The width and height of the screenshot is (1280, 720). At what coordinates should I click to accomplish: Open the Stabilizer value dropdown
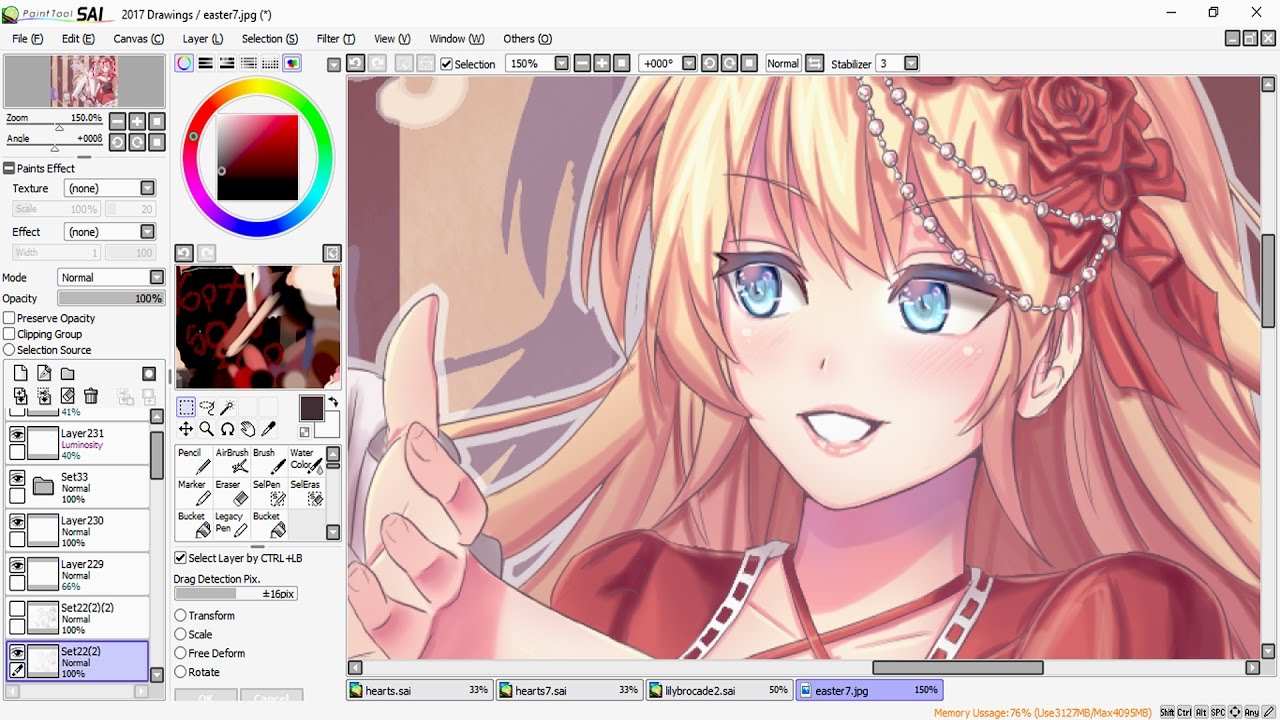(911, 63)
